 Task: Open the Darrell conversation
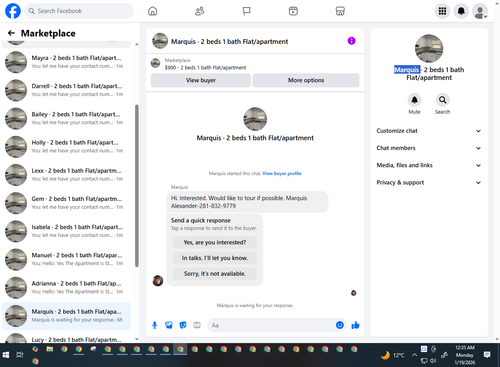[x=66, y=90]
